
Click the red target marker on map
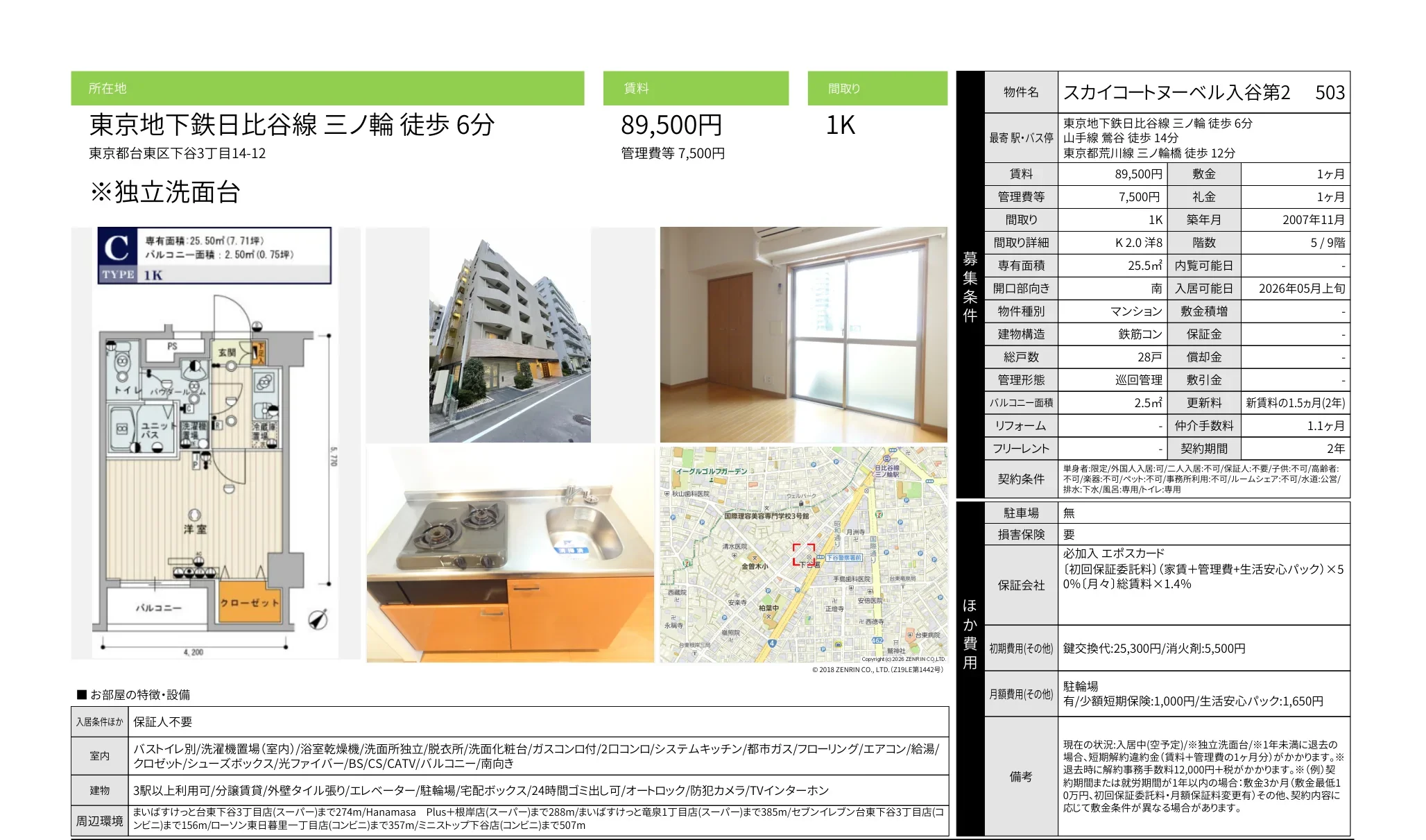coord(804,555)
